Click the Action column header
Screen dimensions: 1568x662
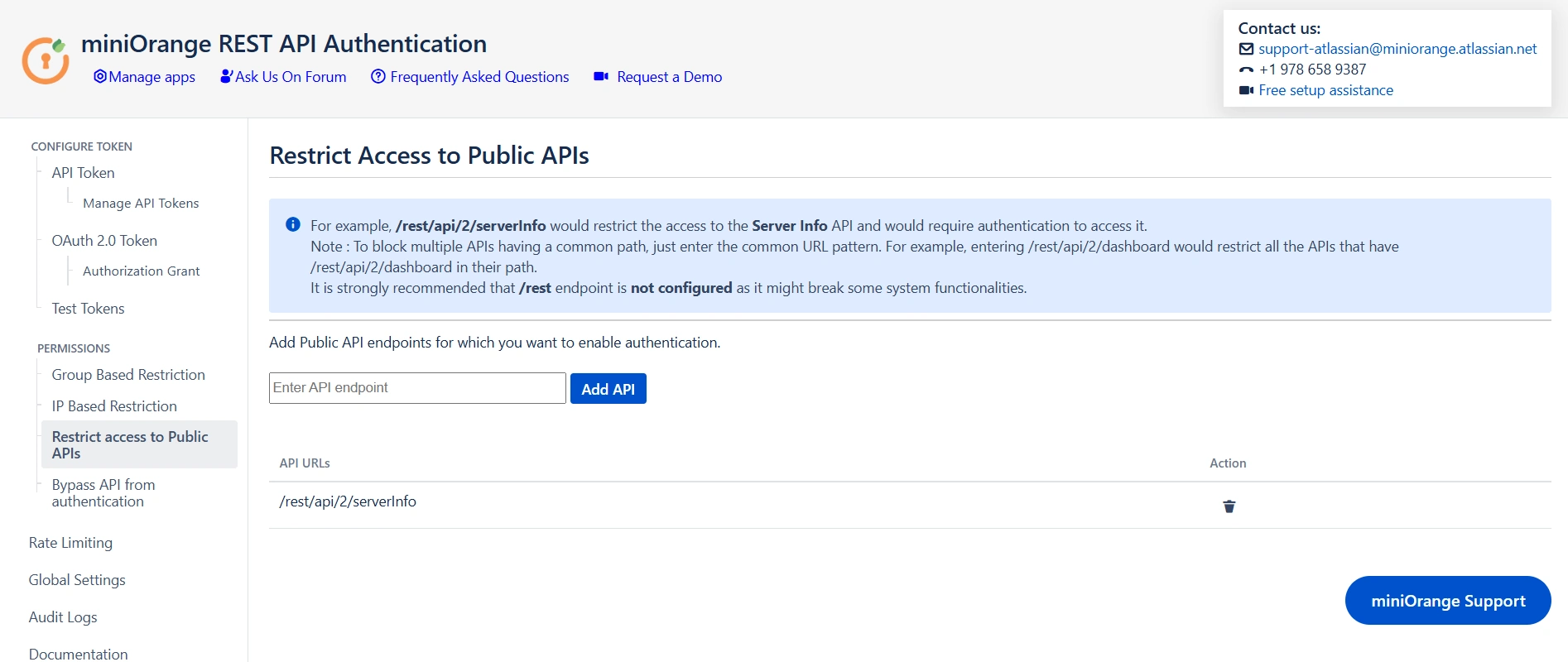[1228, 463]
